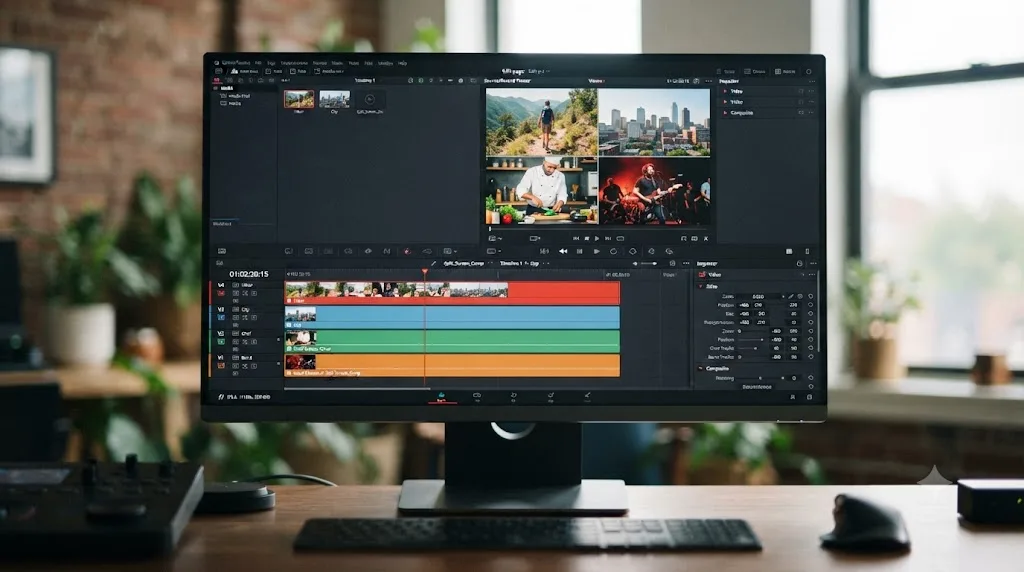Click the viewer's stop button under preview
Viewport: 1024px width, 572px height.
(586, 239)
